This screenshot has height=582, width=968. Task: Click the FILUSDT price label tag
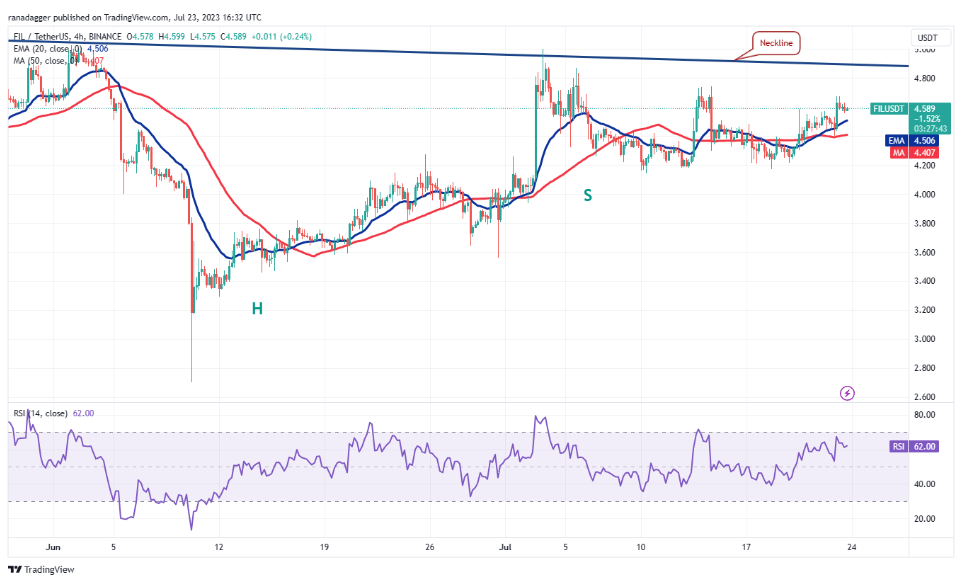(x=891, y=107)
